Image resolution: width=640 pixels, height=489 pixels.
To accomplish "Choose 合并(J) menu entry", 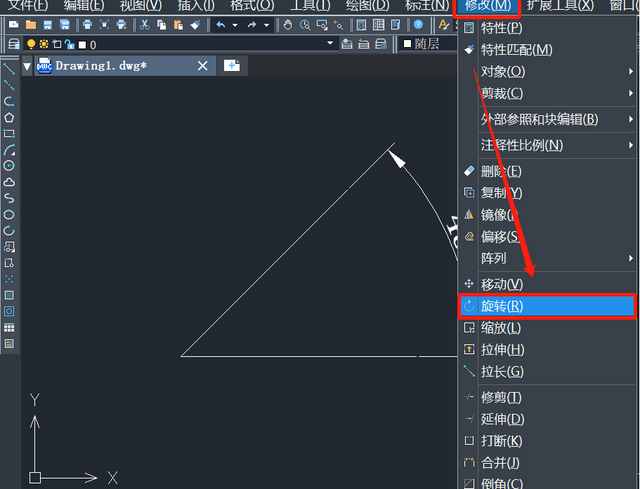I will 547,462.
